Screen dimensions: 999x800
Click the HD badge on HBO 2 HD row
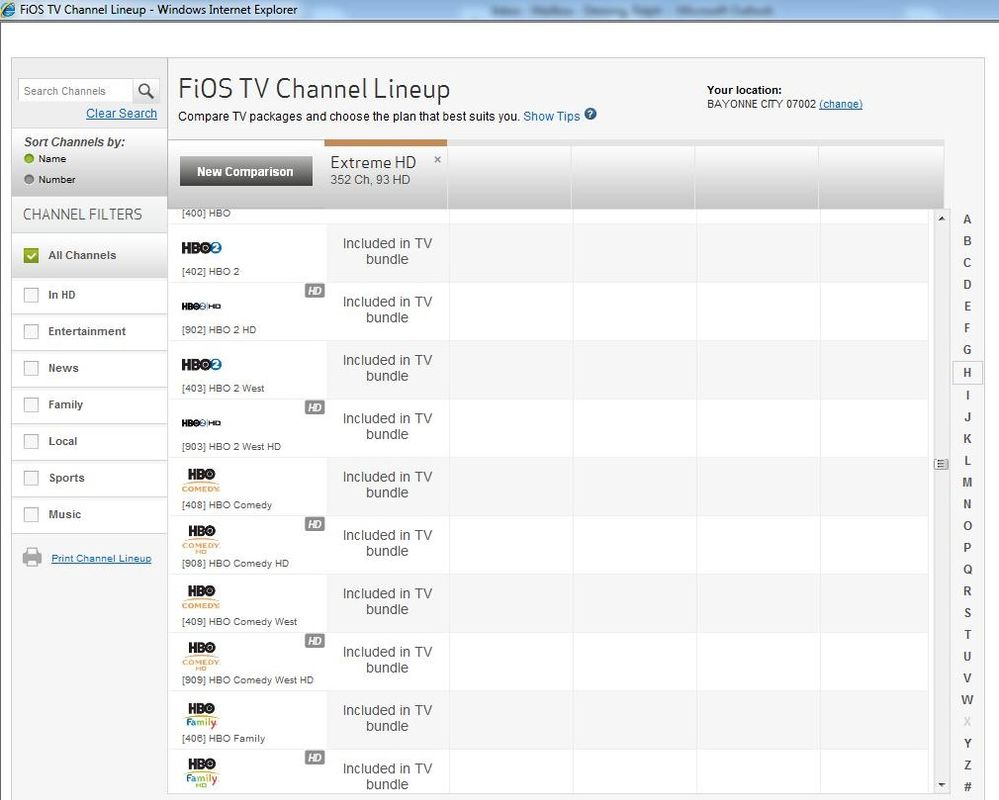[315, 291]
